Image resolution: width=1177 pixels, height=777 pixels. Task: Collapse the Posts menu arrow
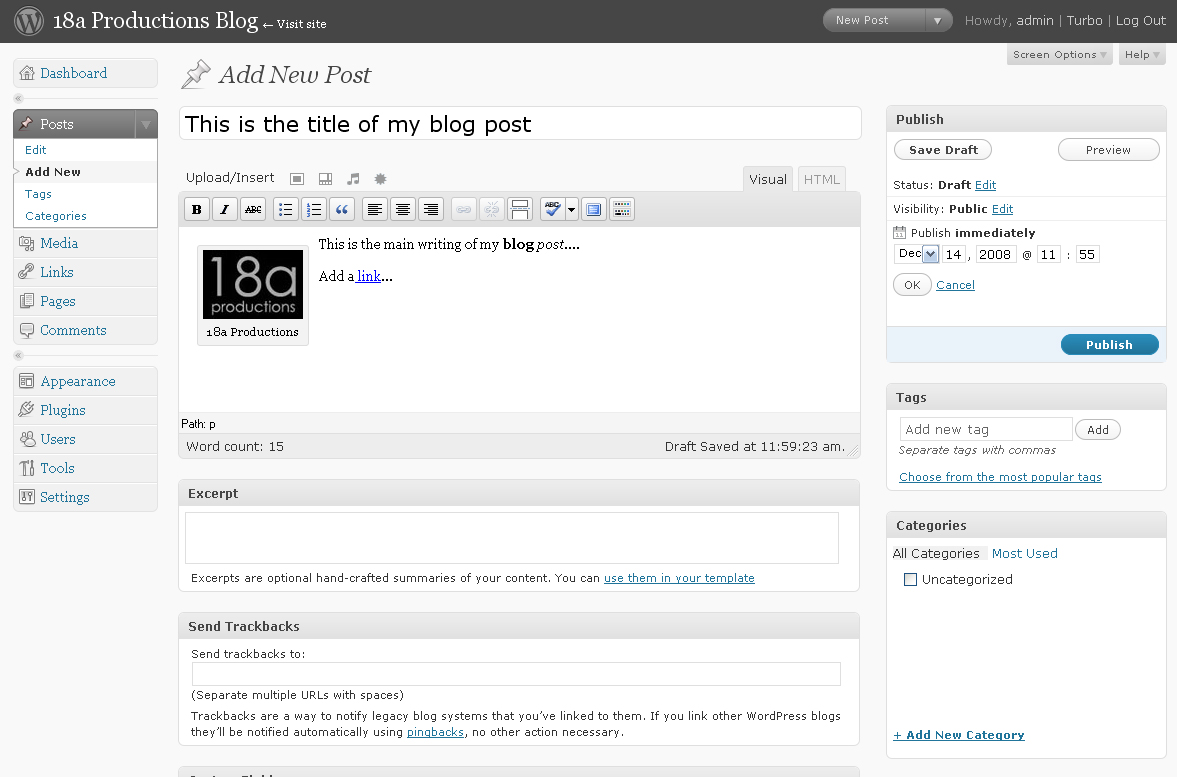[x=146, y=125]
